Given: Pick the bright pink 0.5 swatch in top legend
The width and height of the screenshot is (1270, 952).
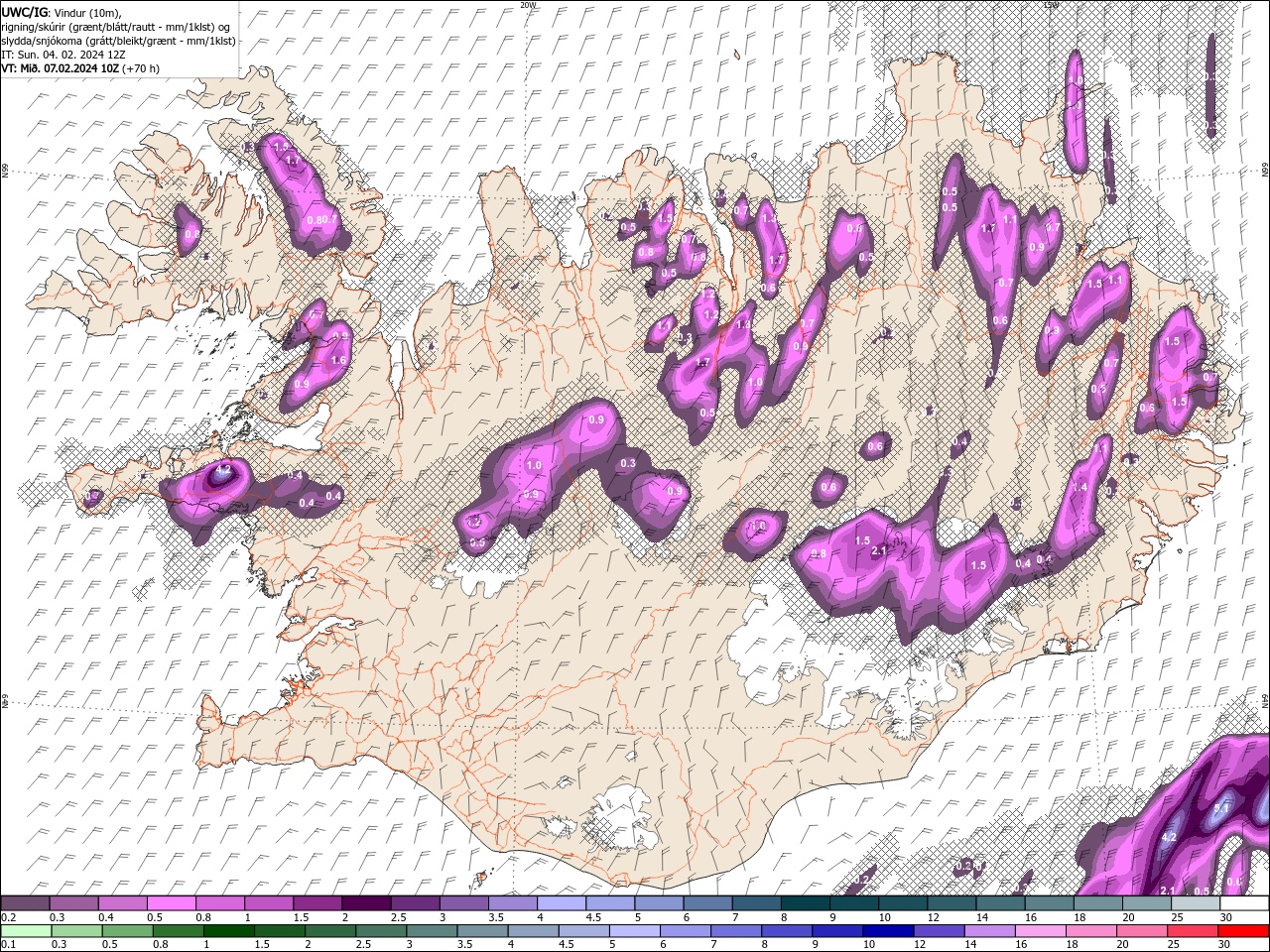Looking at the screenshot, I should pos(171,903).
